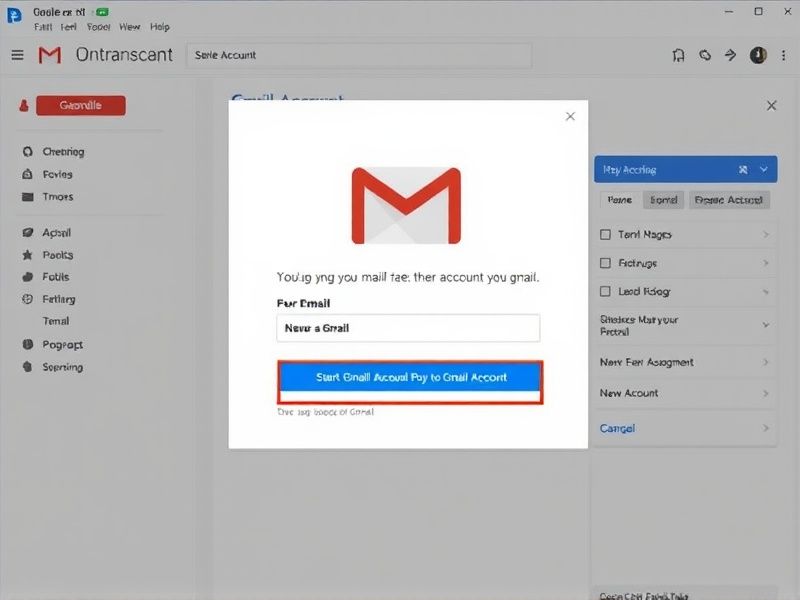Screen dimensions: 800x600
Task: Click the notifications bell icon in header
Action: click(678, 55)
